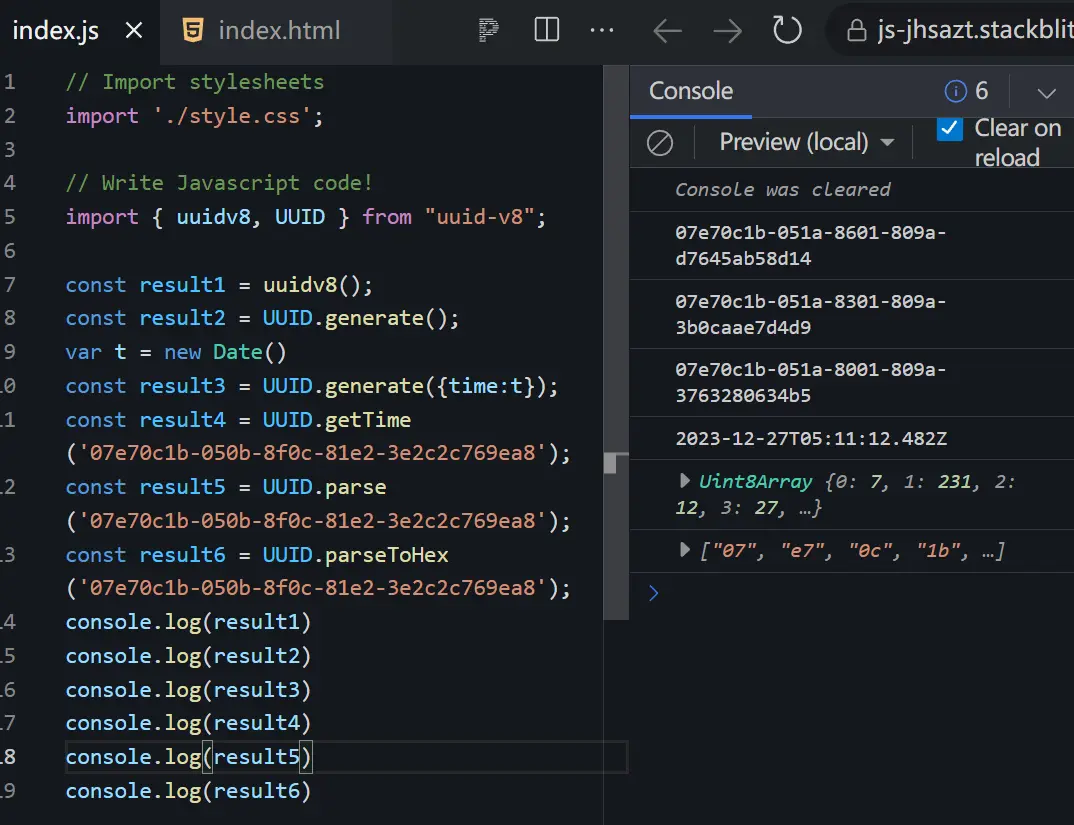
Task: Click the lock icon in the address bar
Action: click(856, 31)
